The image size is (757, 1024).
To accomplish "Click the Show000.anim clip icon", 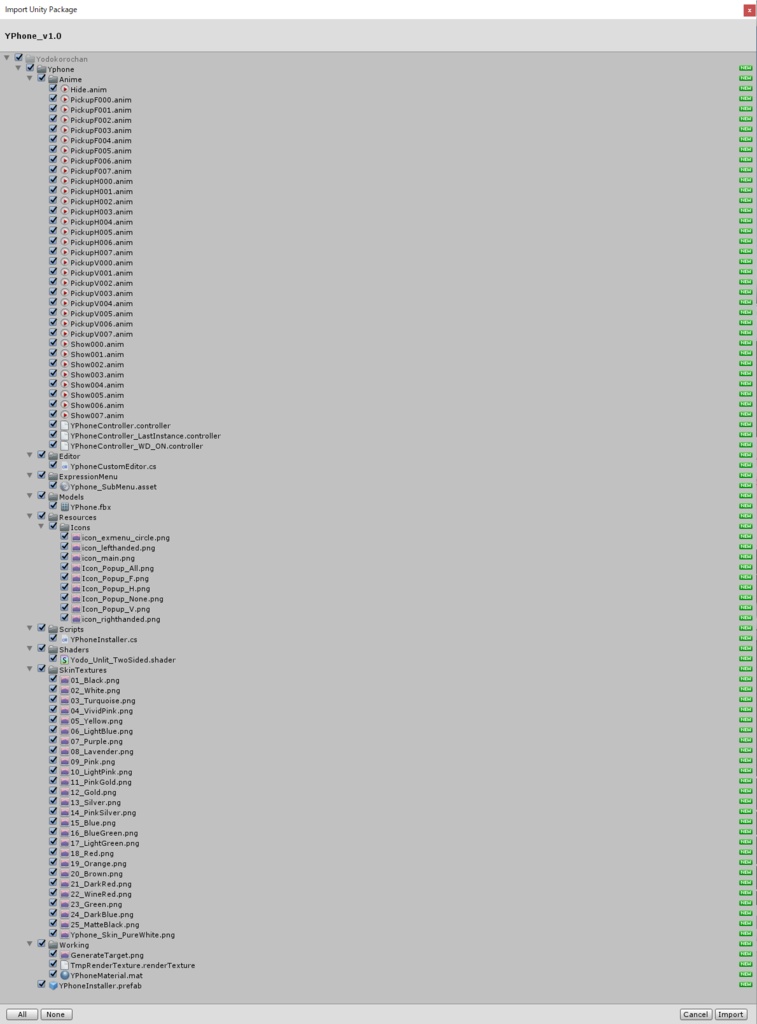I will (65, 344).
